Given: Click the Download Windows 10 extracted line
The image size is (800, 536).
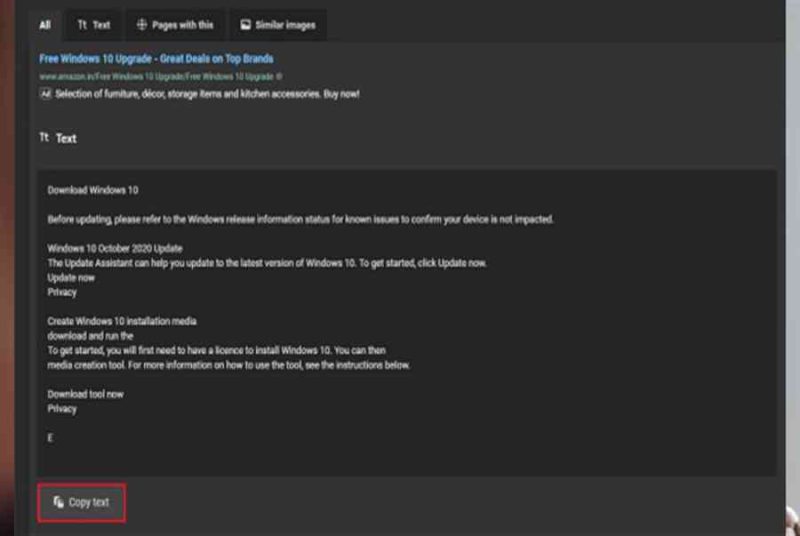Looking at the screenshot, I should point(93,190).
